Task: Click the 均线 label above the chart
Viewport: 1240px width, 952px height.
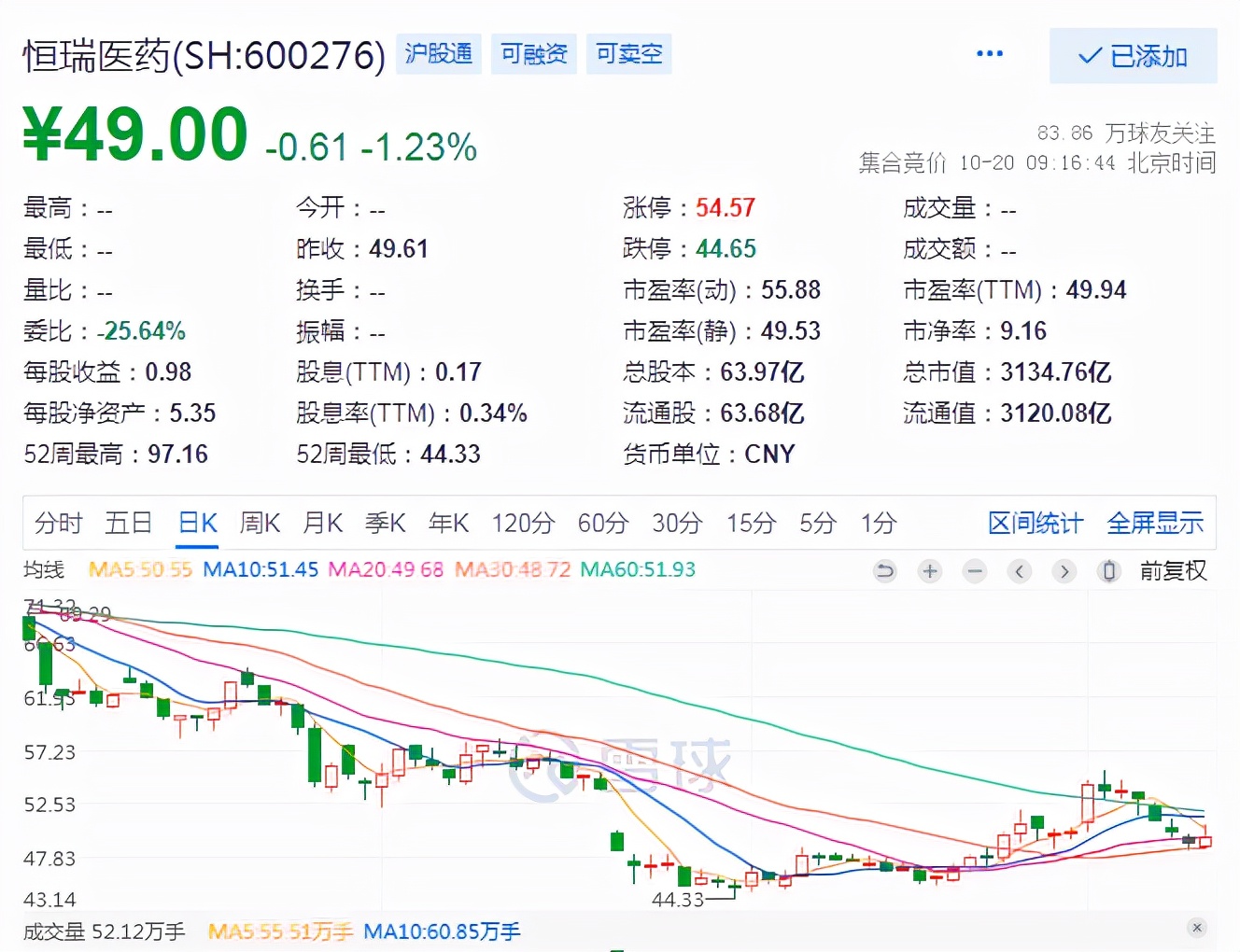Action: pos(44,569)
